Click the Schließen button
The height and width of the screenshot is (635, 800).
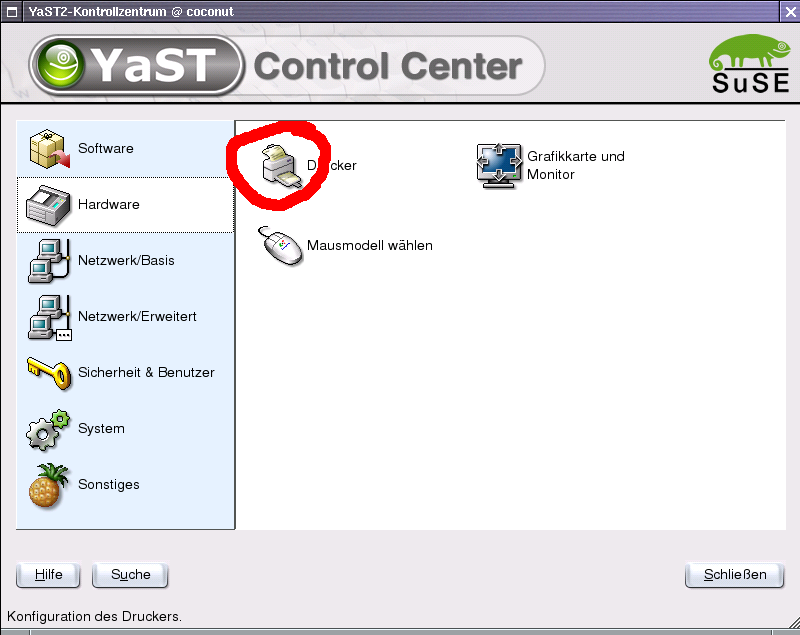tap(735, 575)
